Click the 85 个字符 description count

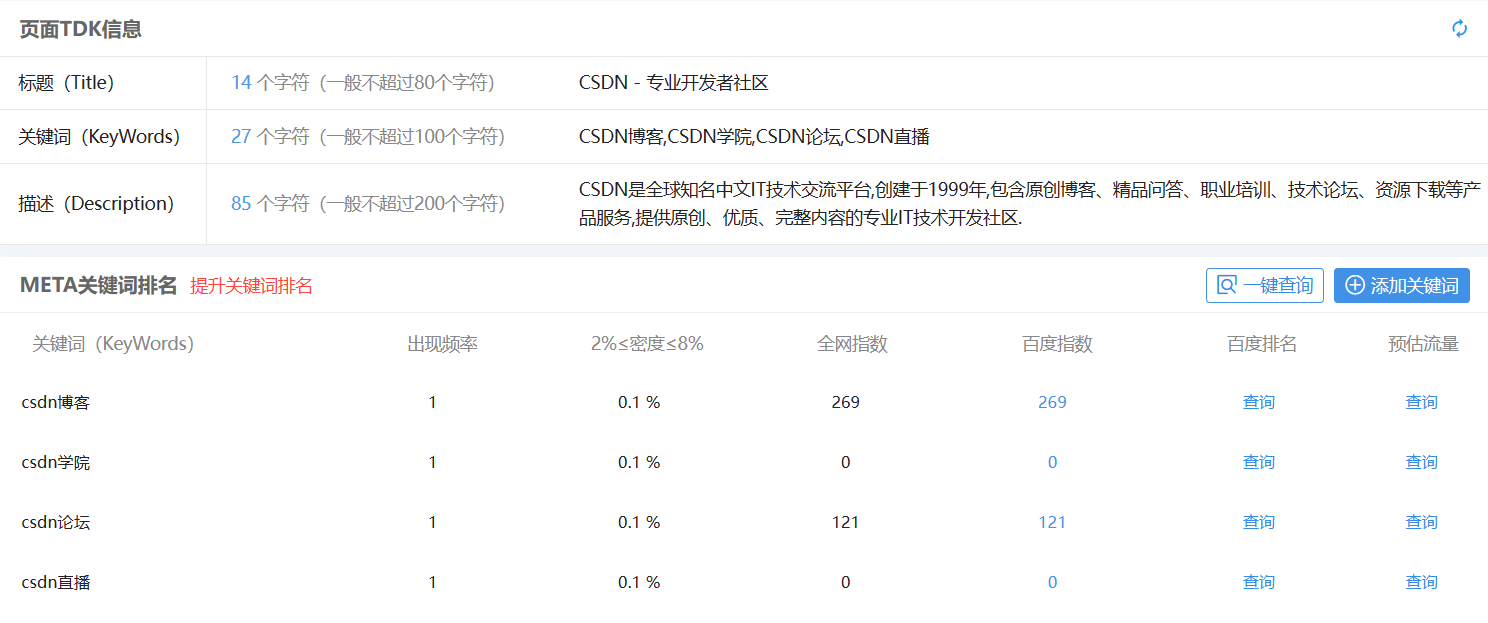click(368, 204)
